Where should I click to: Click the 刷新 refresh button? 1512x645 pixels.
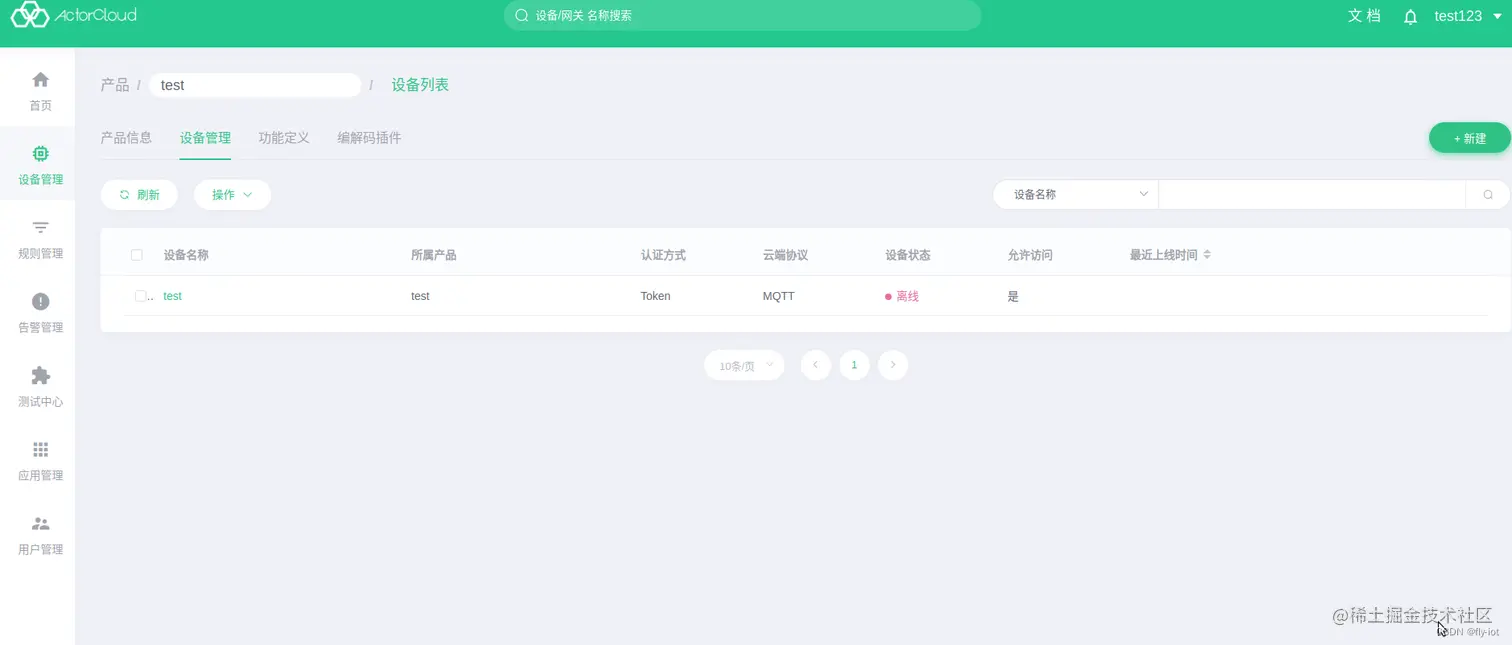(x=139, y=195)
